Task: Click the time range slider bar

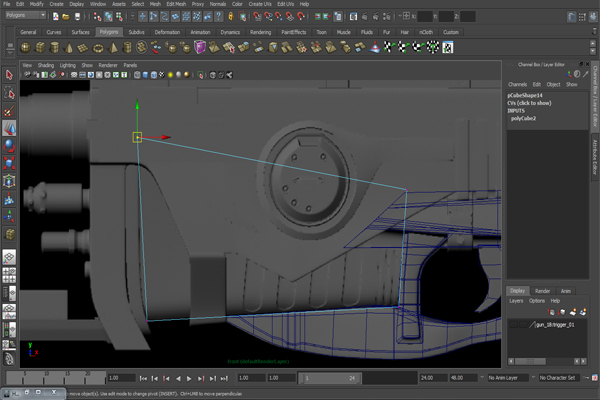Action: [330, 378]
